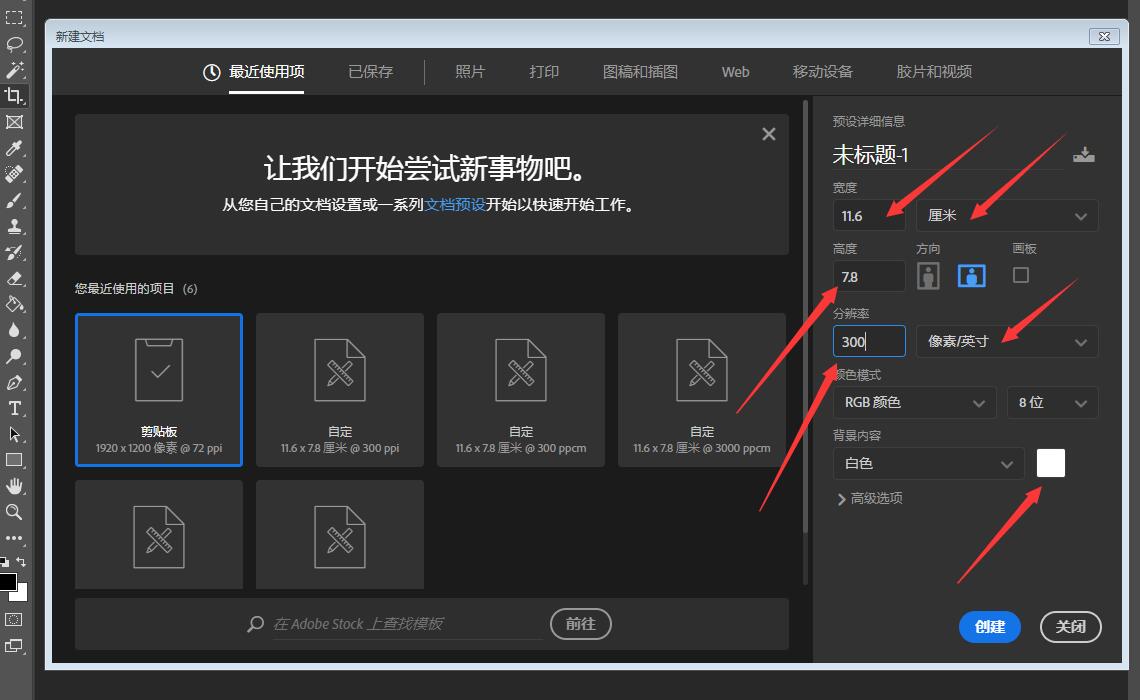The image size is (1140, 700).
Task: Expand the 高级选项 advanced options section
Action: tap(875, 498)
